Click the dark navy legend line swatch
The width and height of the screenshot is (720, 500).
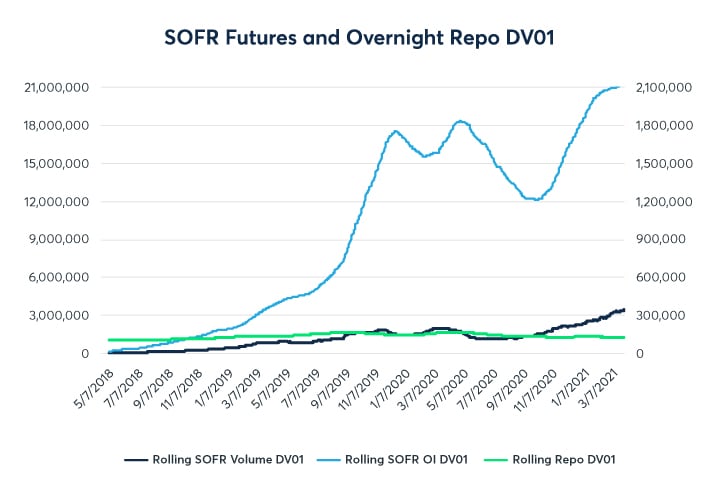134,459
